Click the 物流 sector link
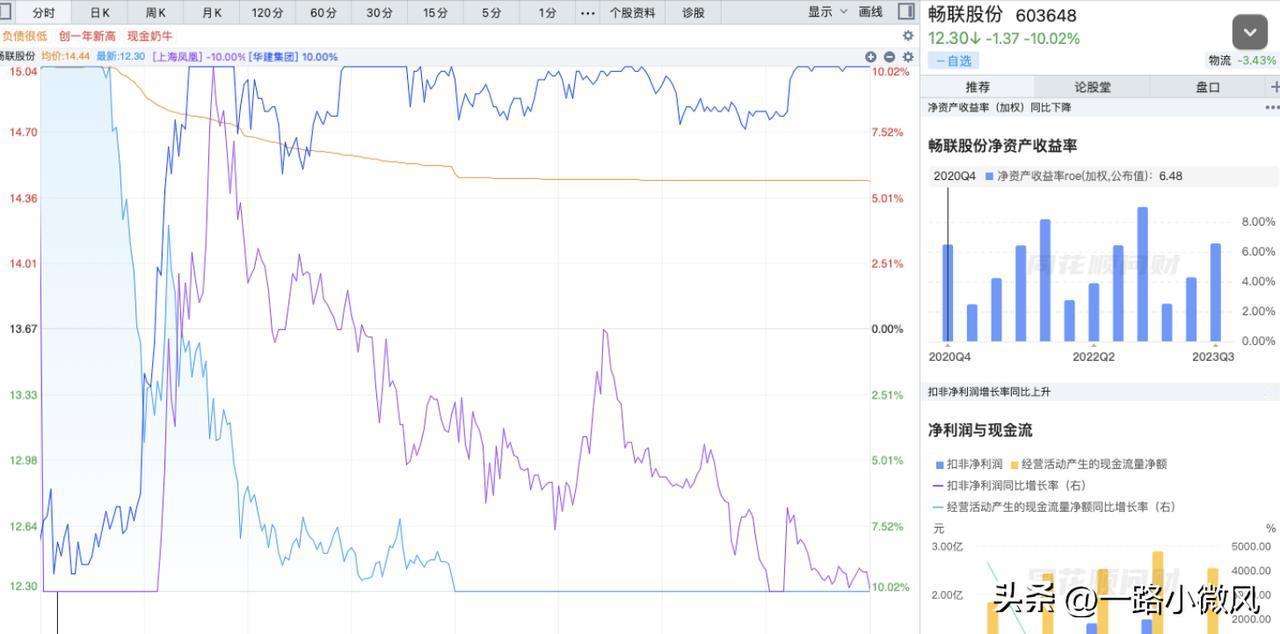 (x=1220, y=61)
